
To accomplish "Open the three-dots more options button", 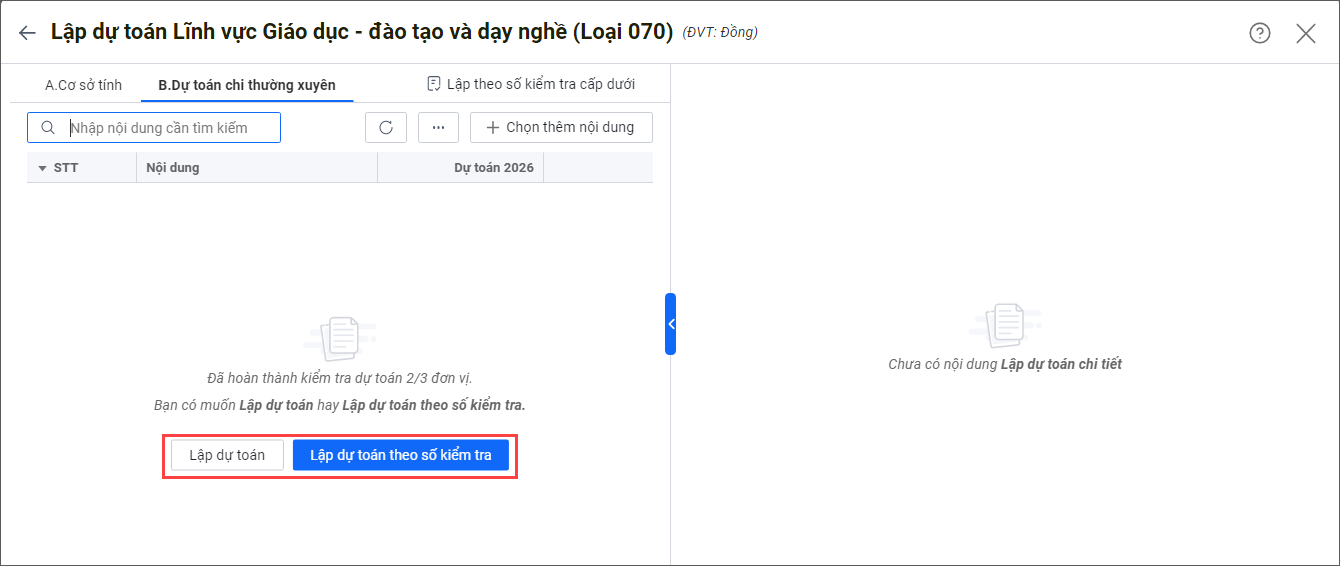I will tap(438, 128).
